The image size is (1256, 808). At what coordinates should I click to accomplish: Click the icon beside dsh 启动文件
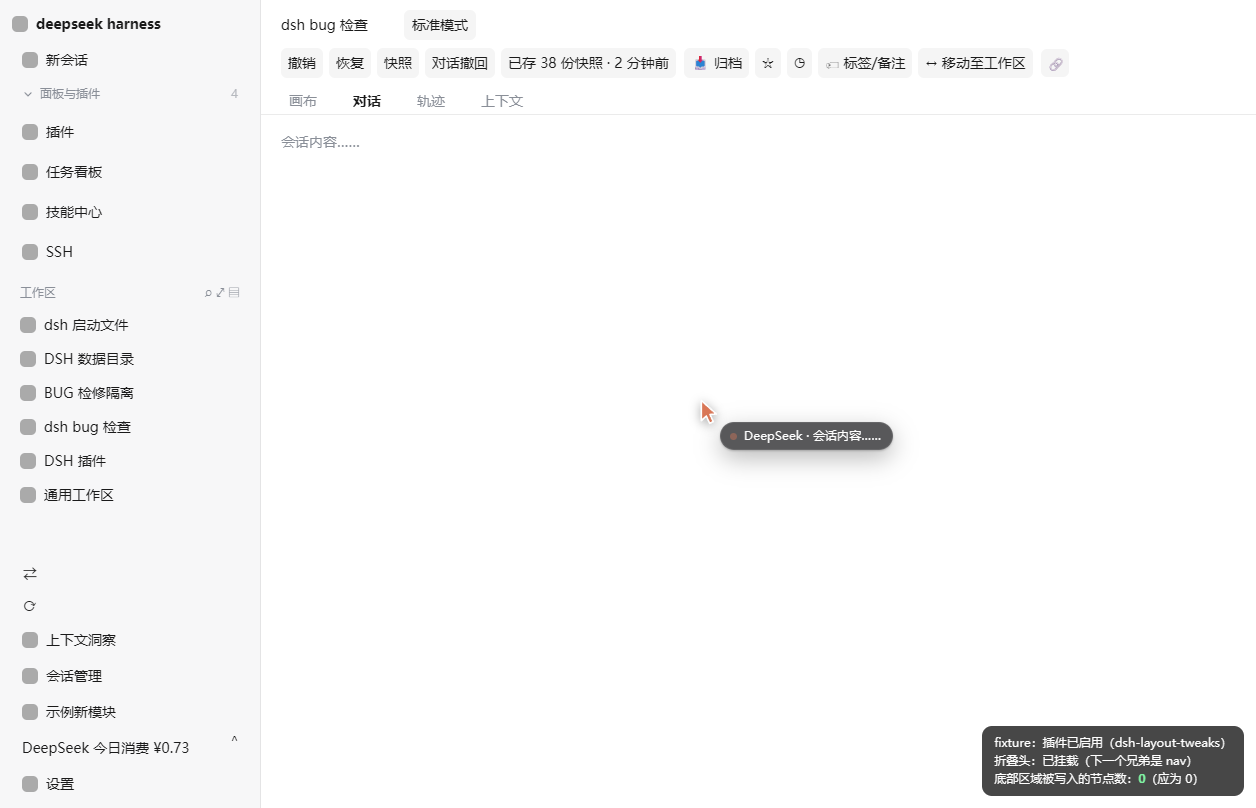[28, 325]
